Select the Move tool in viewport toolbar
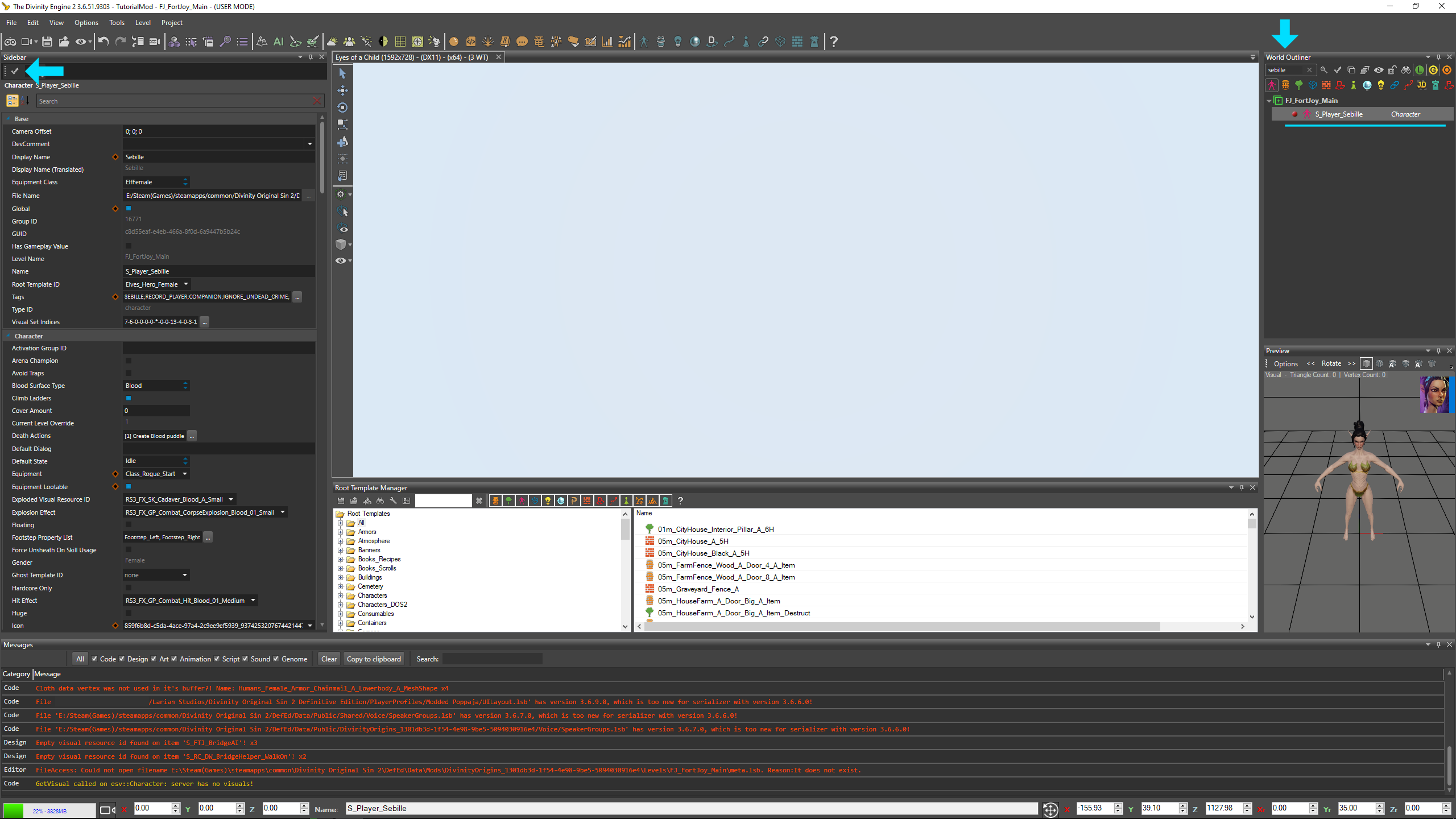1456x819 pixels. [x=342, y=90]
